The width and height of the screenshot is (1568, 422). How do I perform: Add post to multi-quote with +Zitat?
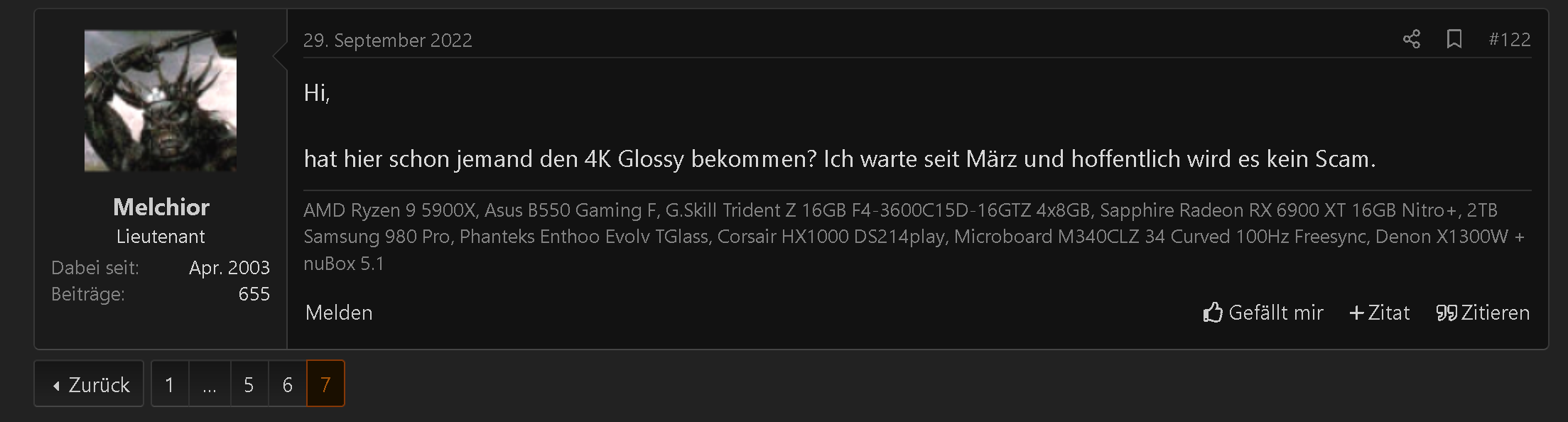1379,313
